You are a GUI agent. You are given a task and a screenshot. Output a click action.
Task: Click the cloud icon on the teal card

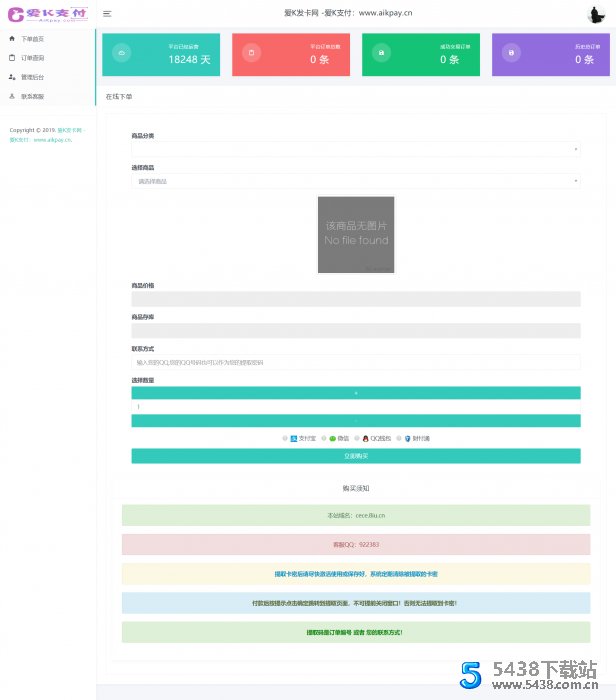121,53
